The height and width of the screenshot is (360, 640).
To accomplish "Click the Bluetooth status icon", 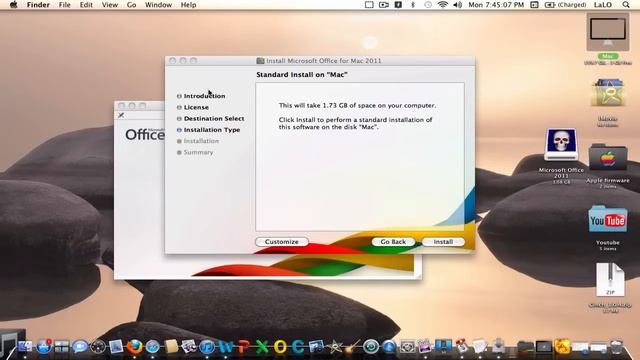I will pos(413,5).
